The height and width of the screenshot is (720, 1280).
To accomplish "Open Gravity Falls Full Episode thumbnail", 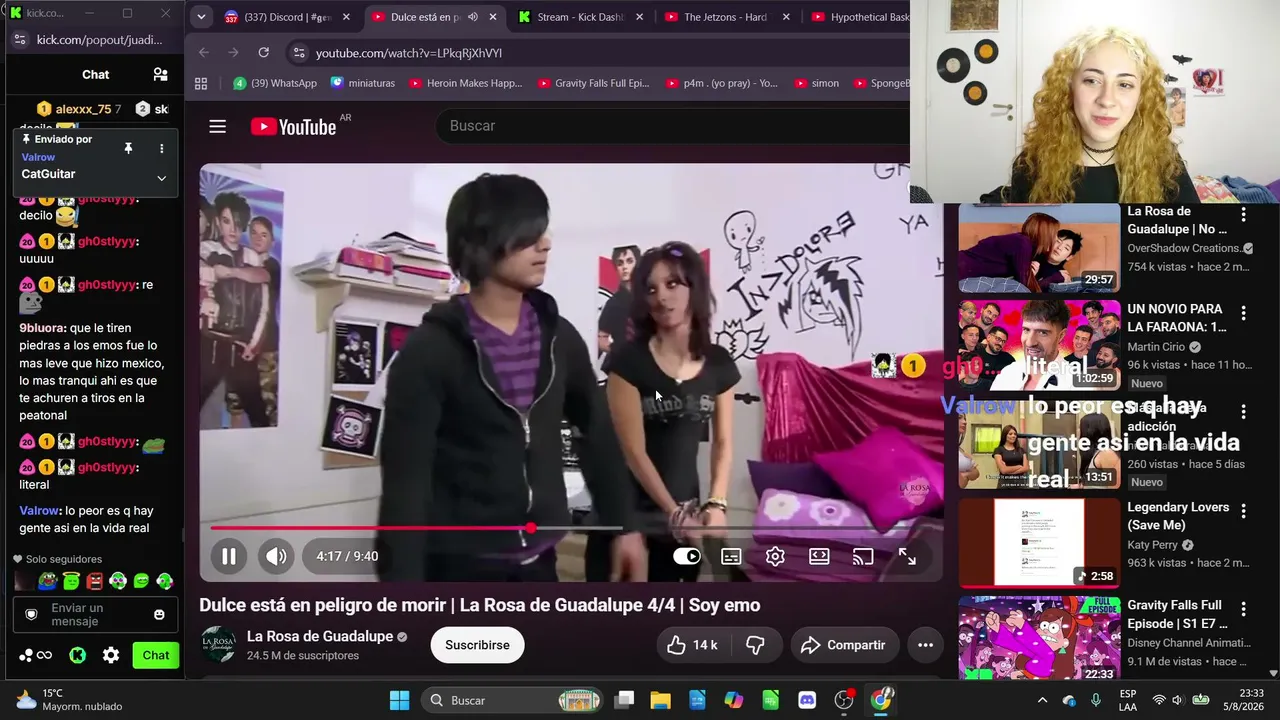I will point(1039,638).
